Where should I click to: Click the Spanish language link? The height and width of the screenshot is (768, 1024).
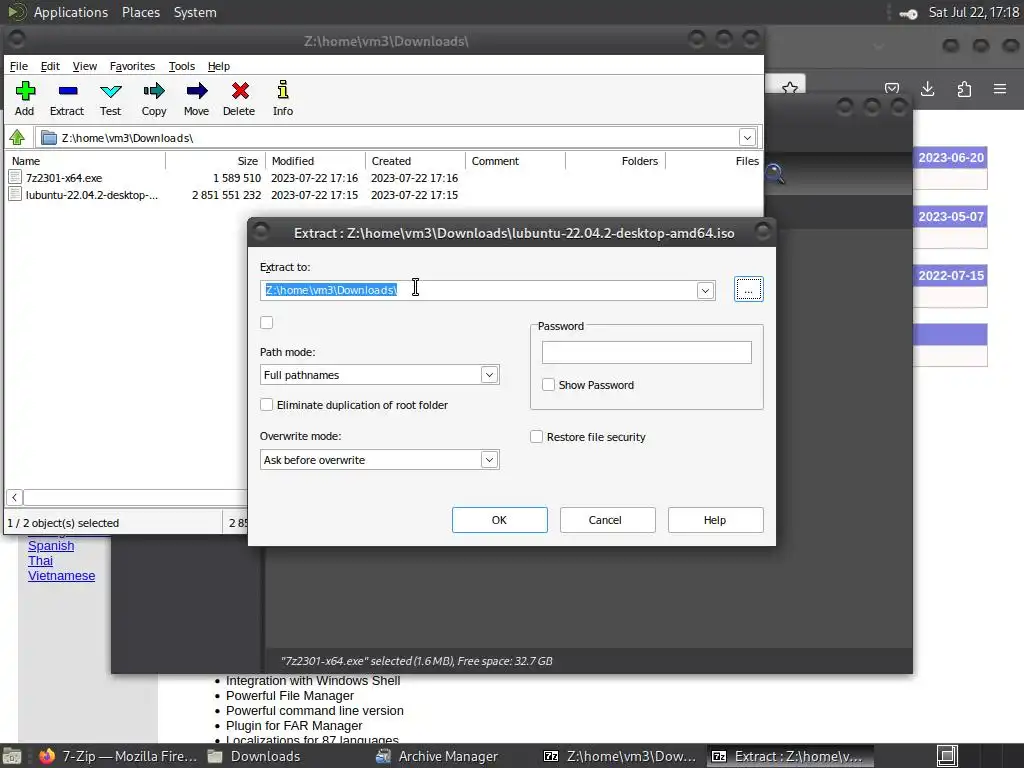[x=51, y=545]
